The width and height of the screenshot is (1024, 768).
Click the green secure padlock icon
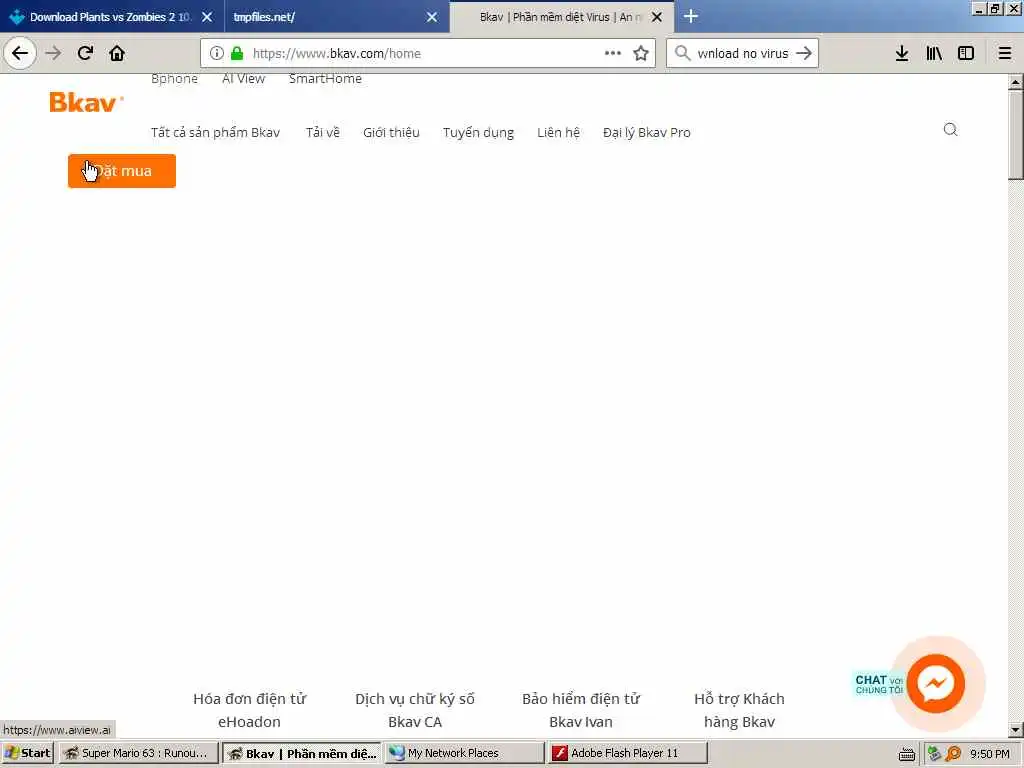click(x=237, y=53)
